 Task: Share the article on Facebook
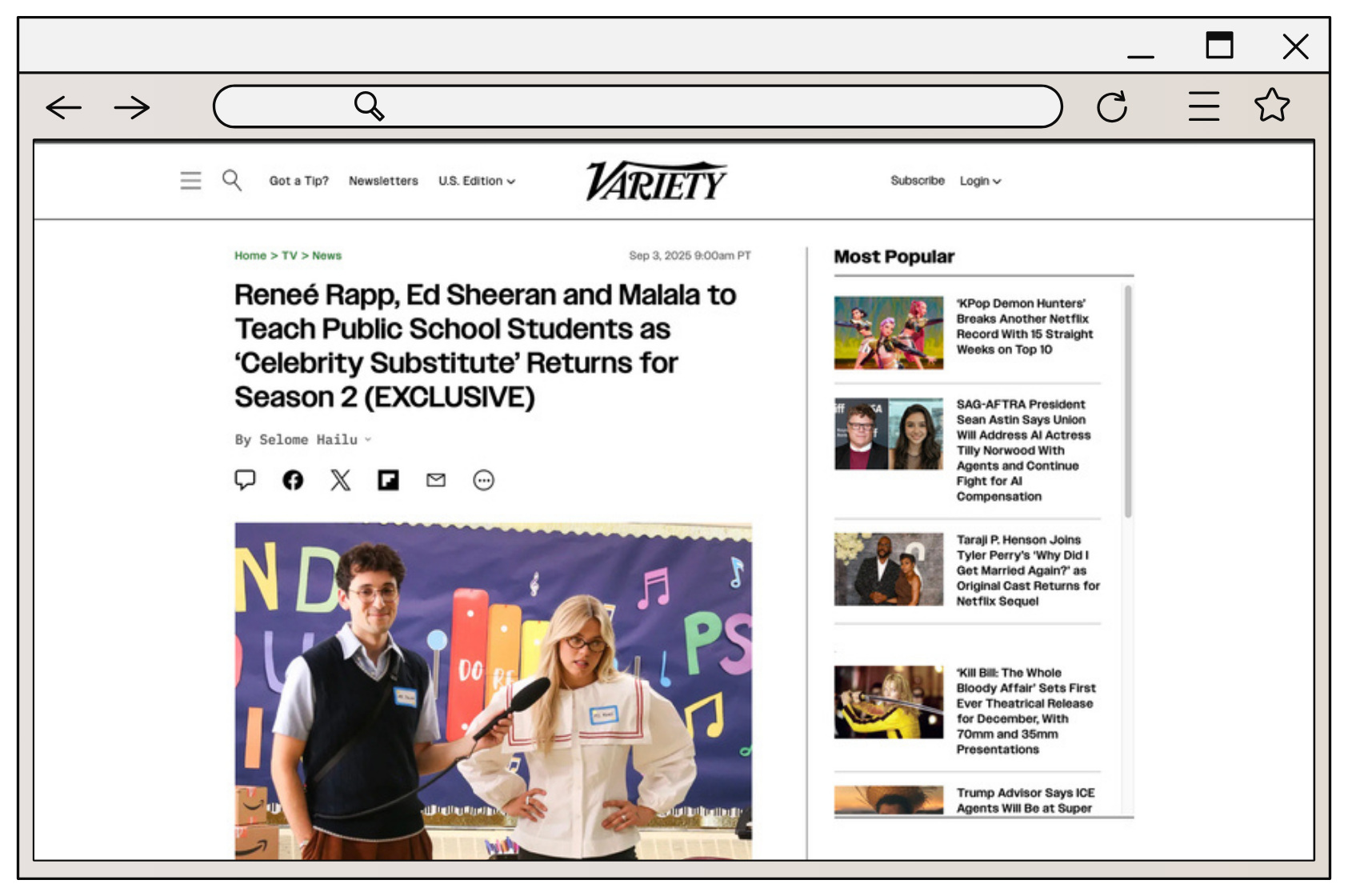pos(294,480)
